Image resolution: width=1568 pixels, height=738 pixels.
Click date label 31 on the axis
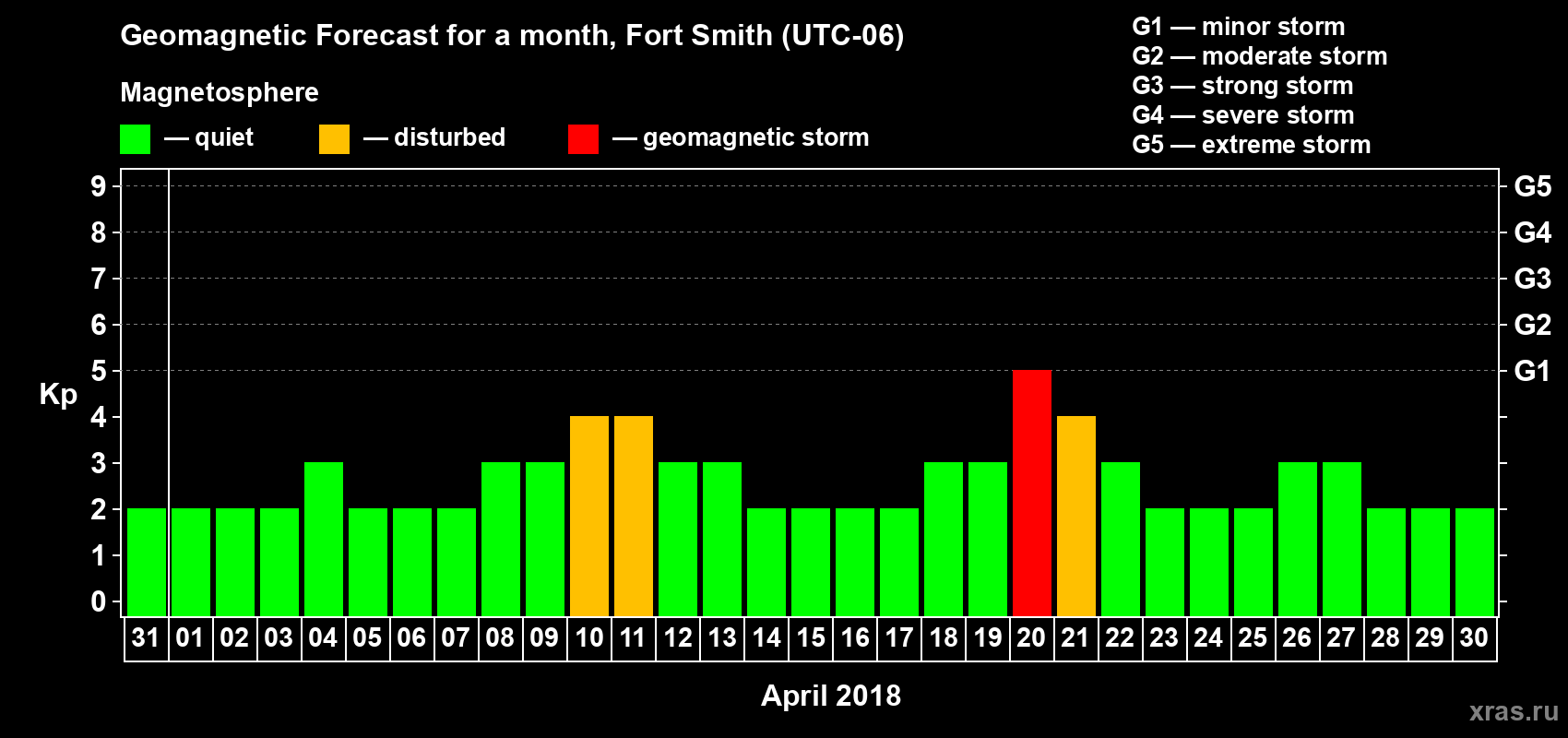tap(146, 637)
